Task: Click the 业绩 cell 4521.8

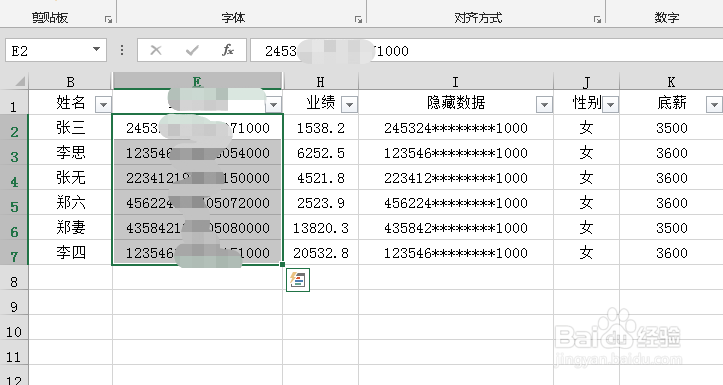Action: coord(320,178)
